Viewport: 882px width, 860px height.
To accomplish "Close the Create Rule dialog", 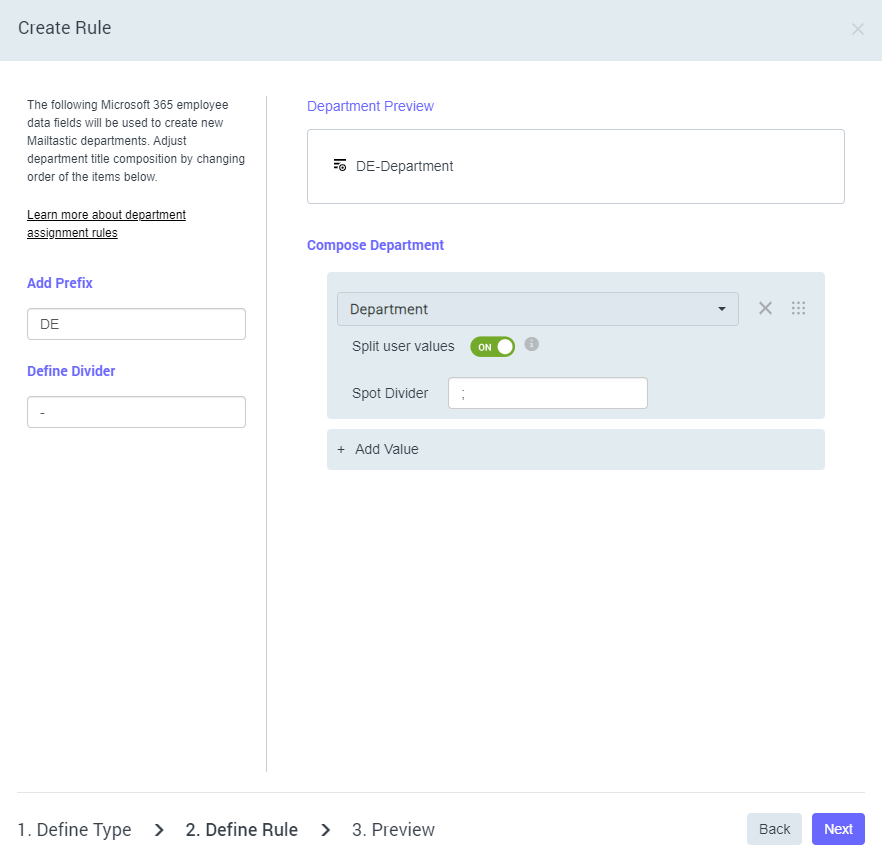I will point(857,29).
